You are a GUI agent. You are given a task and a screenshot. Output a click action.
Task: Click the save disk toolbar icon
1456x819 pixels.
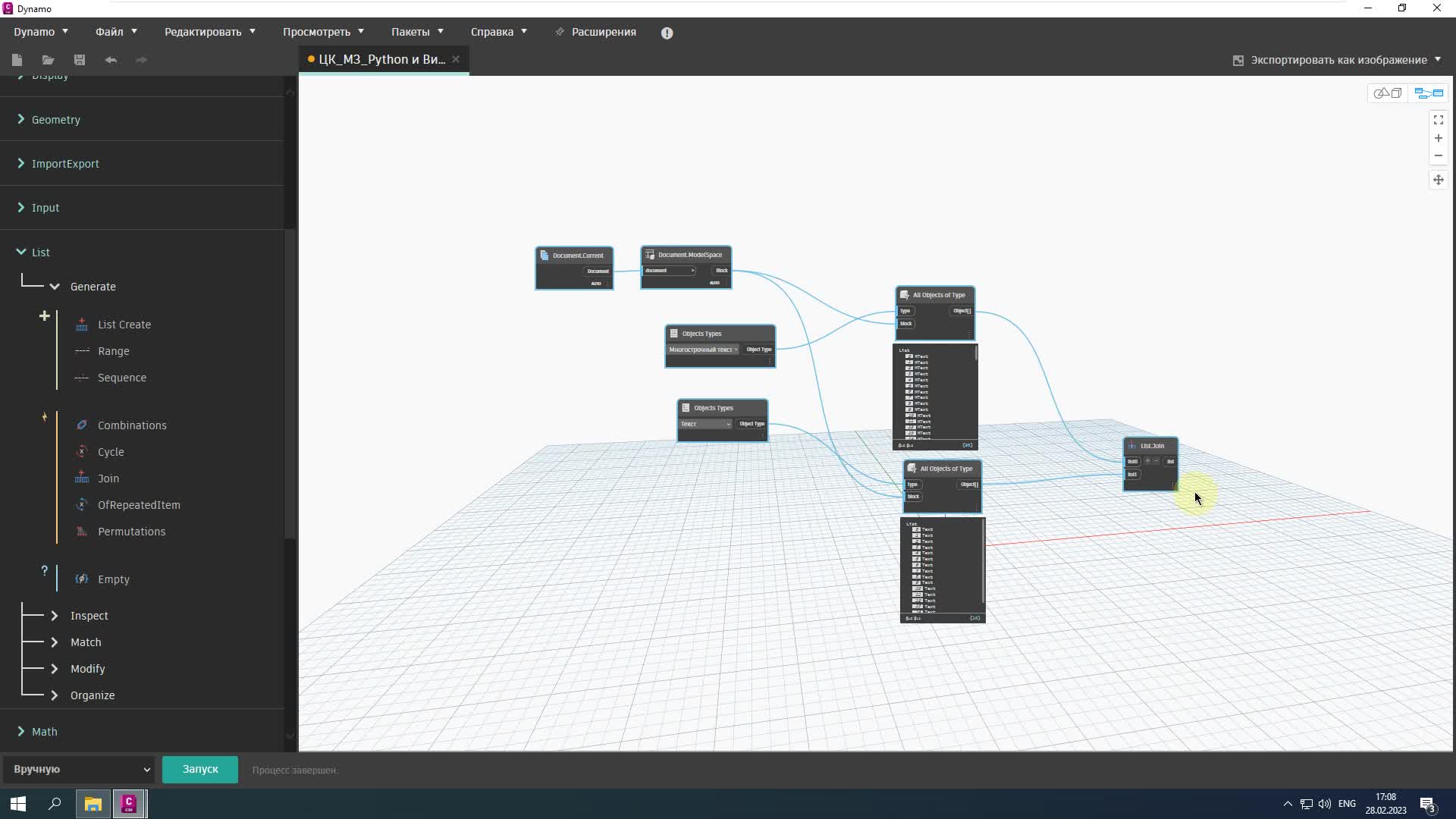pyautogui.click(x=80, y=60)
